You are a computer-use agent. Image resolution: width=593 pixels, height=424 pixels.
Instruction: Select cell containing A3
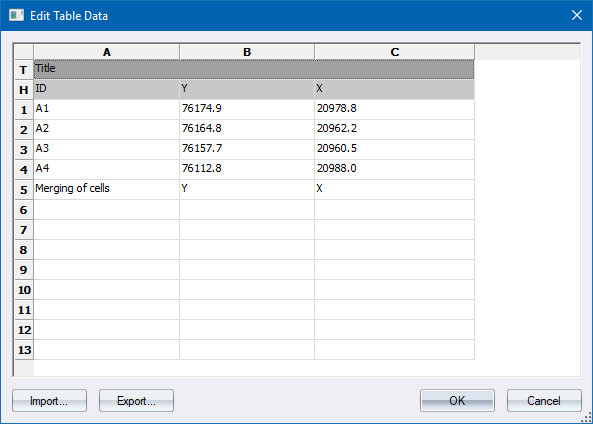coord(107,150)
